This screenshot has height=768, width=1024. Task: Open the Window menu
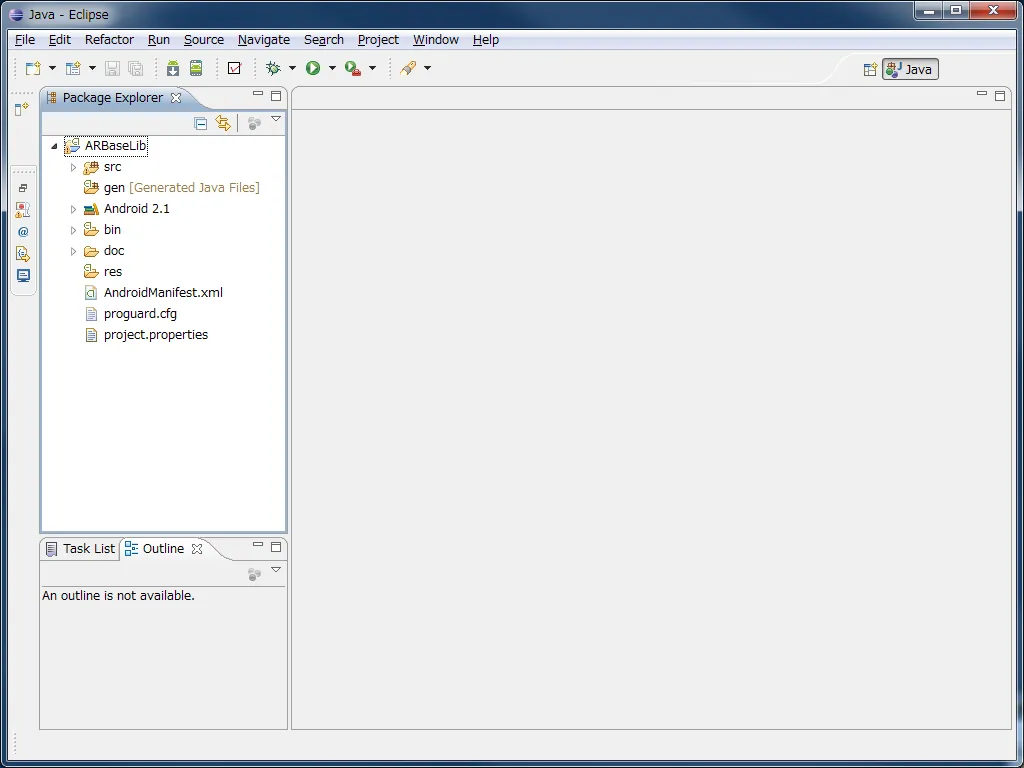(x=436, y=40)
